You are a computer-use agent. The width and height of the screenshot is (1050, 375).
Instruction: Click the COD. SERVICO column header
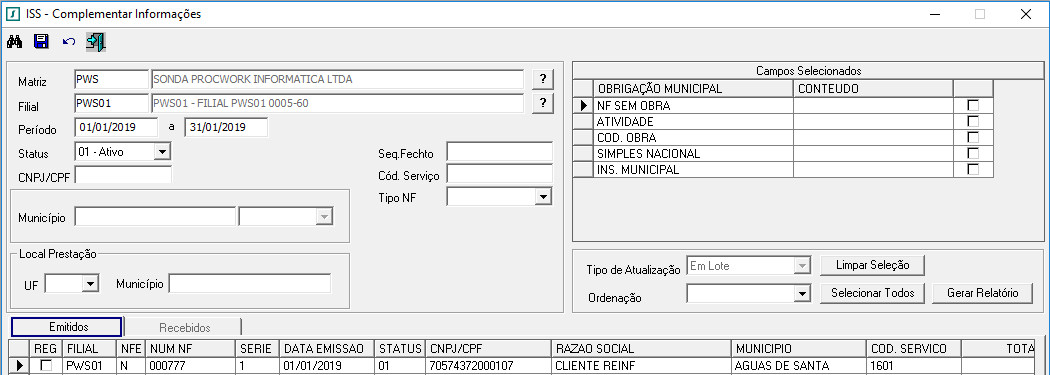(913, 349)
